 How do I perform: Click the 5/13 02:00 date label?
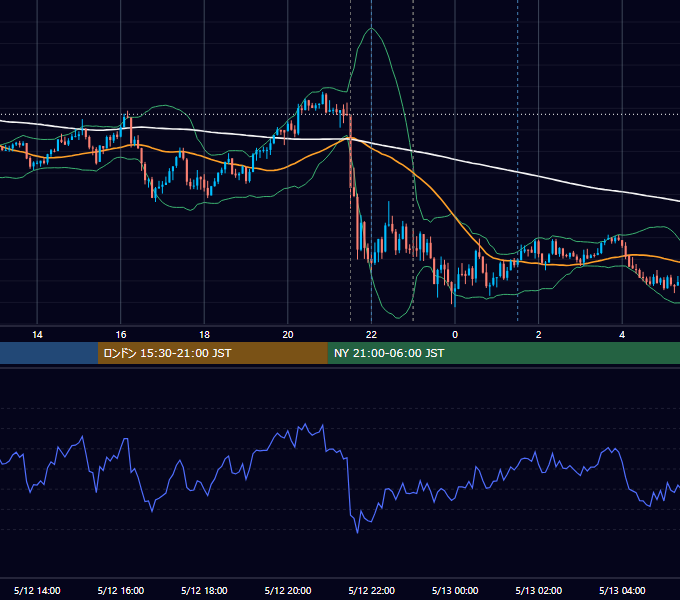[x=539, y=590]
